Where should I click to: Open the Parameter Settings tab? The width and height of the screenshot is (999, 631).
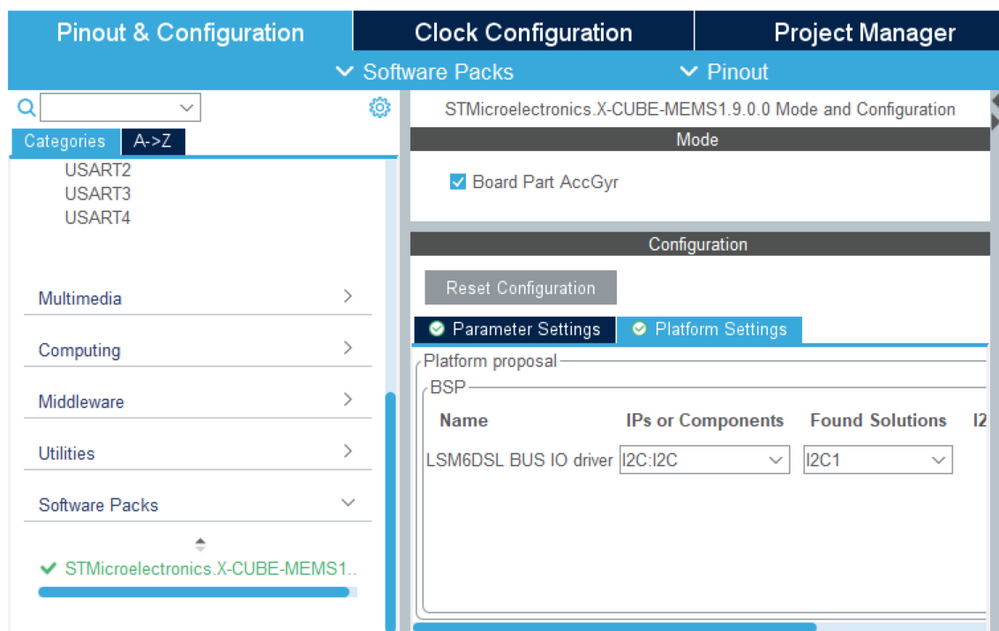[x=515, y=330]
